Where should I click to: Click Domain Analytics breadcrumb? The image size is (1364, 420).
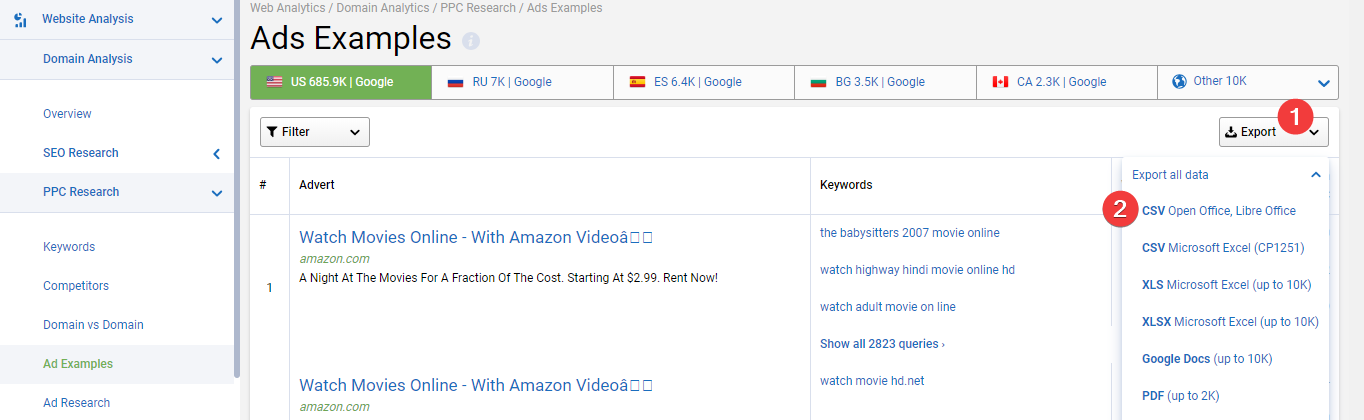coord(384,8)
